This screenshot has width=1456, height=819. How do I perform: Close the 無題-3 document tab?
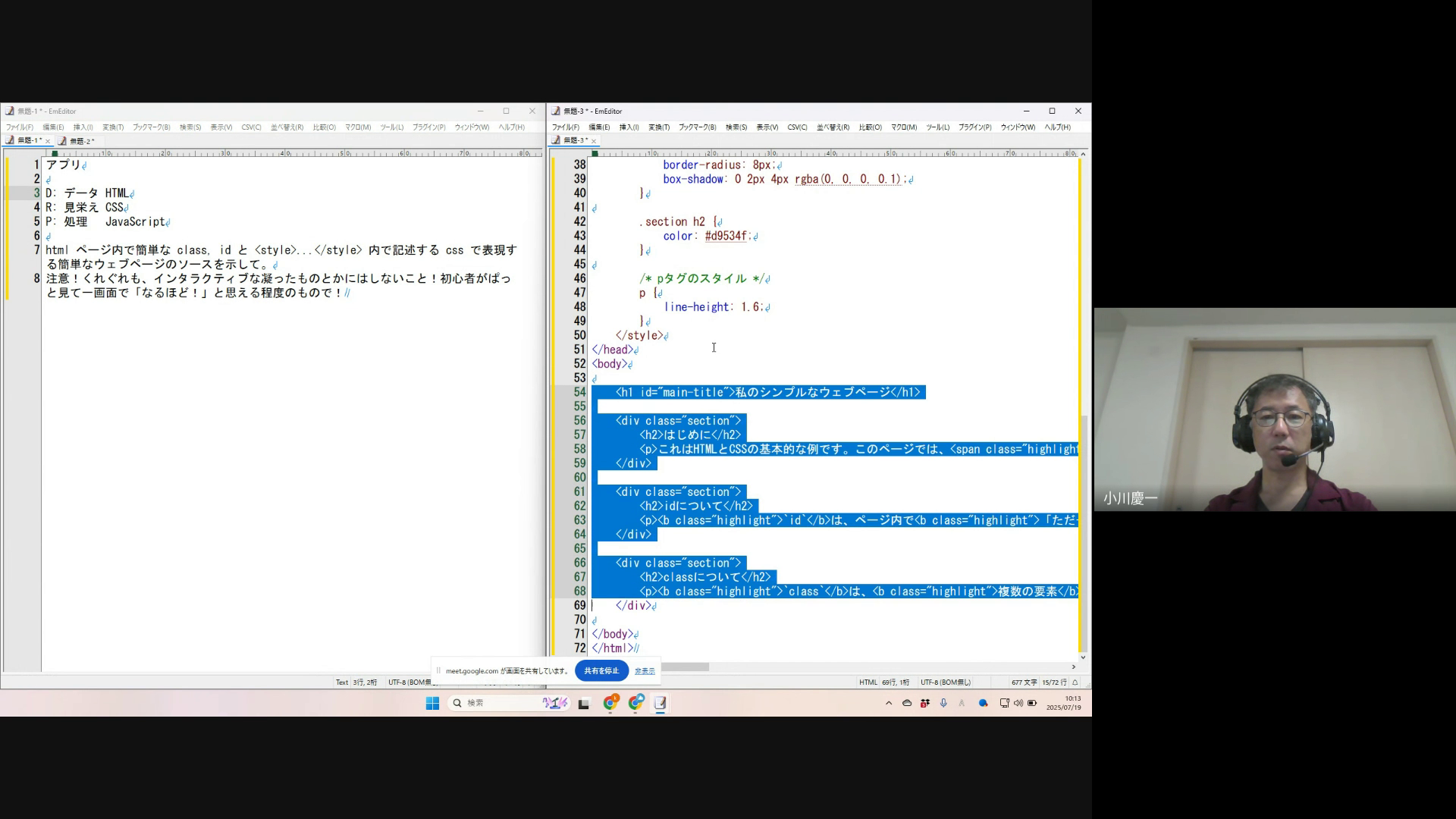pos(594,141)
